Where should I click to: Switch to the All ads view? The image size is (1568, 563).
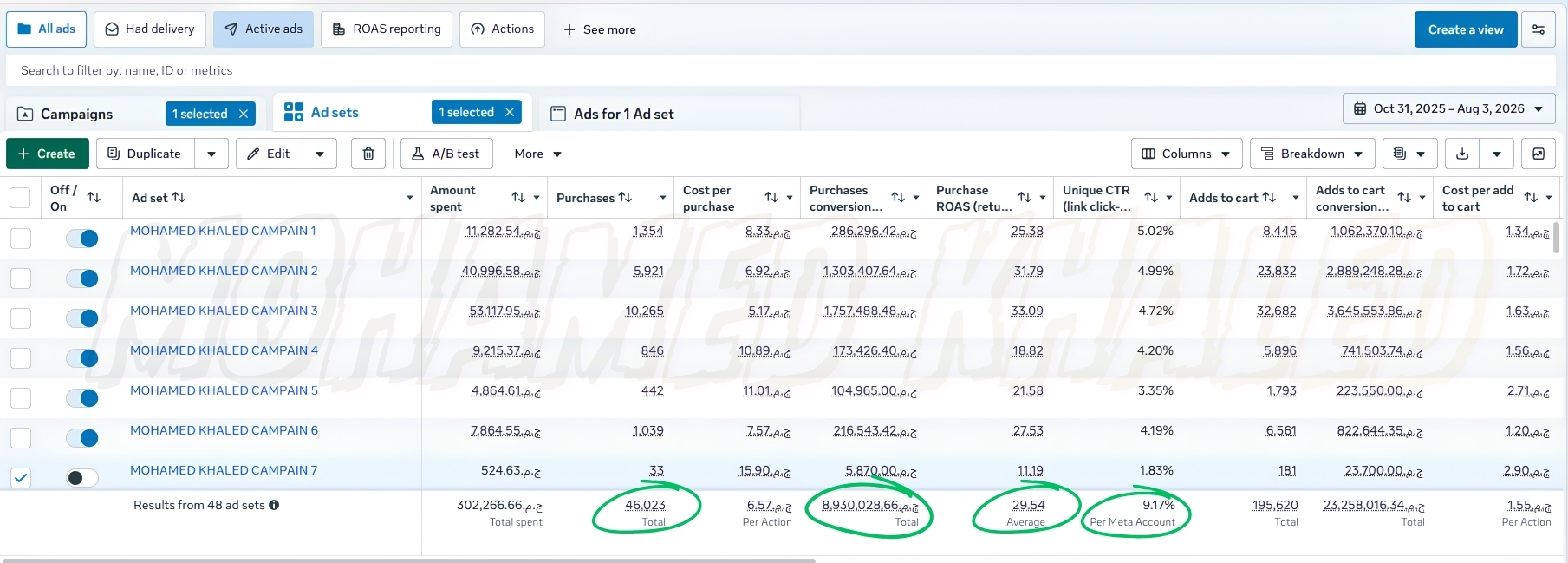tap(47, 29)
